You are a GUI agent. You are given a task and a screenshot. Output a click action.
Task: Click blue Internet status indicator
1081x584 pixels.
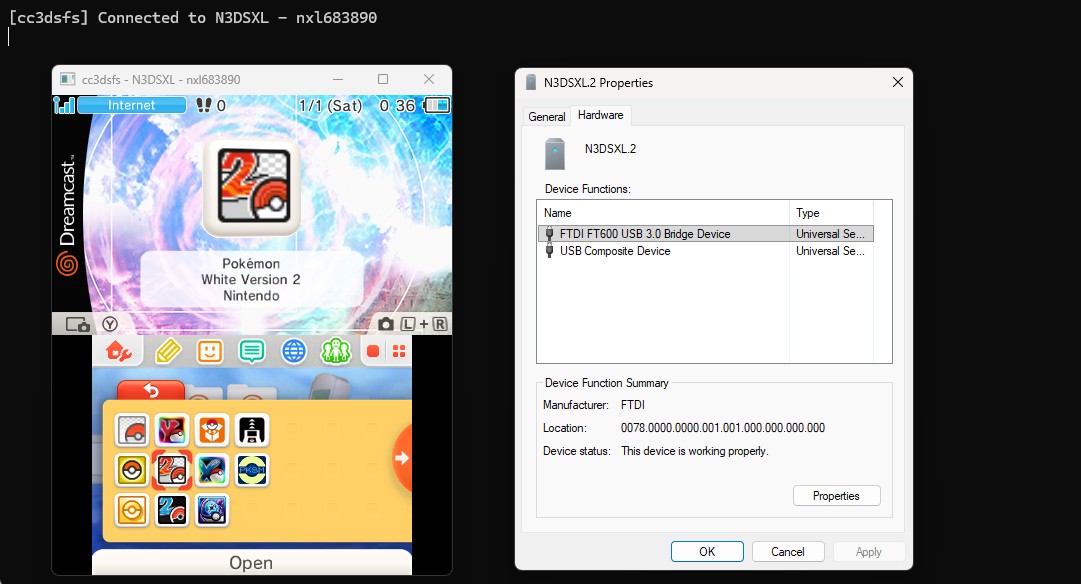[x=132, y=105]
